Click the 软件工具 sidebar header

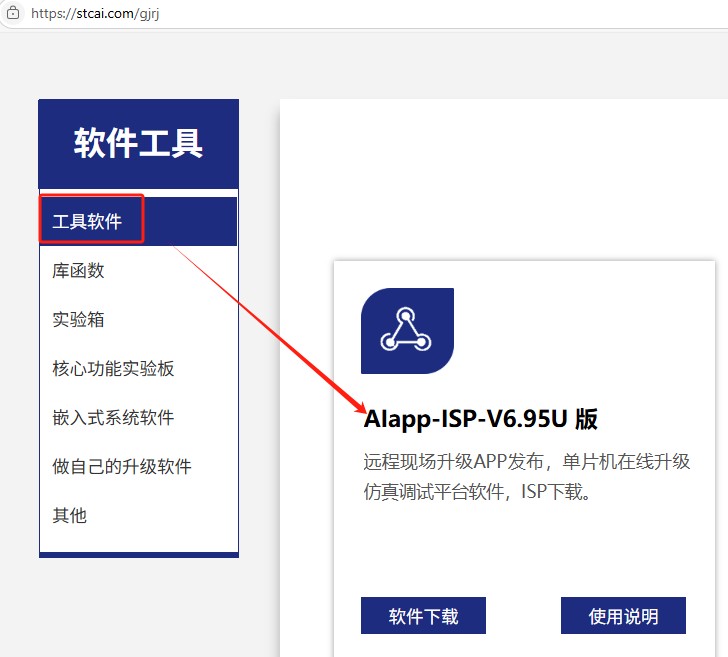pyautogui.click(x=138, y=144)
